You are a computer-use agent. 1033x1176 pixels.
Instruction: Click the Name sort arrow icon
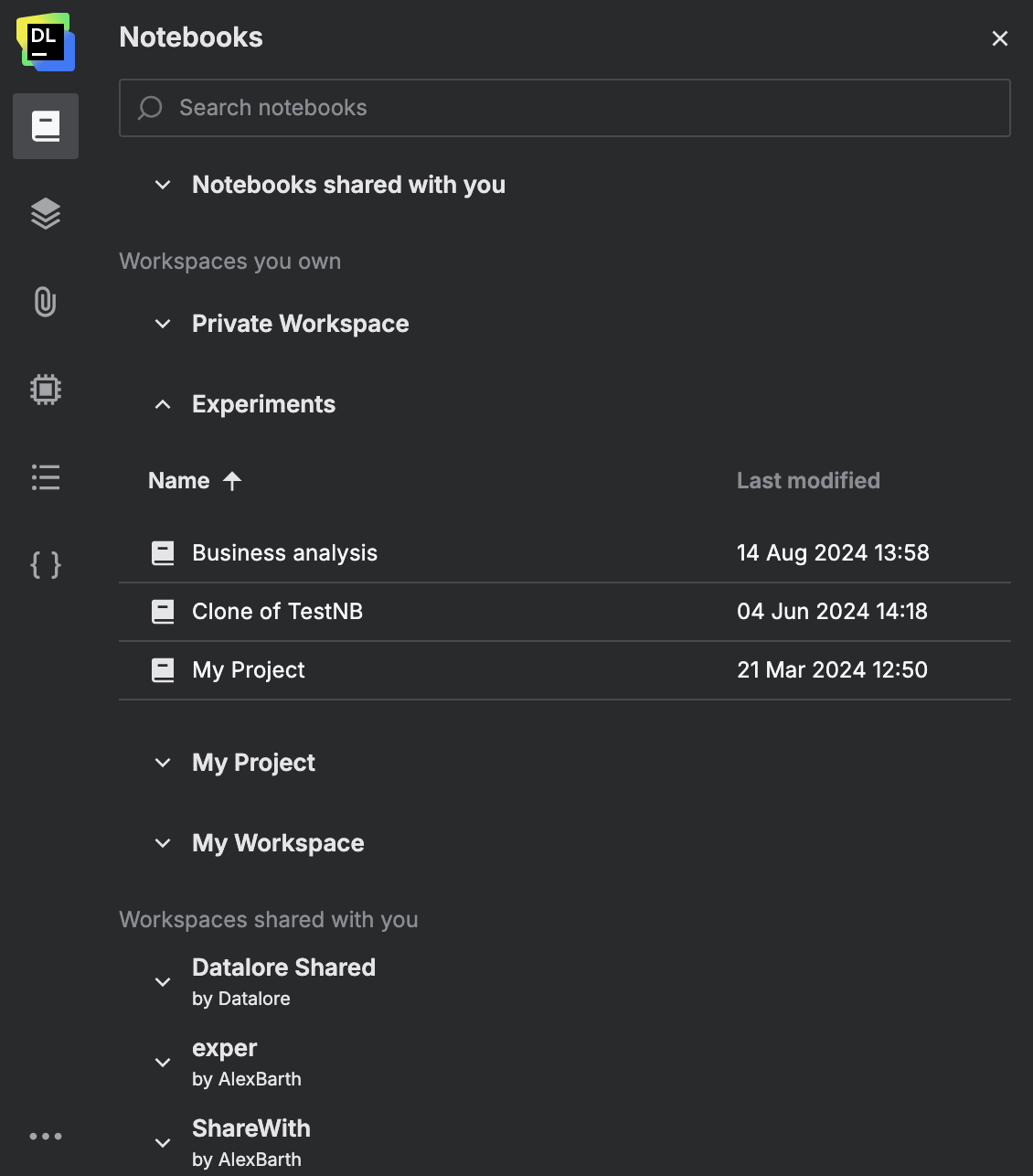point(232,481)
